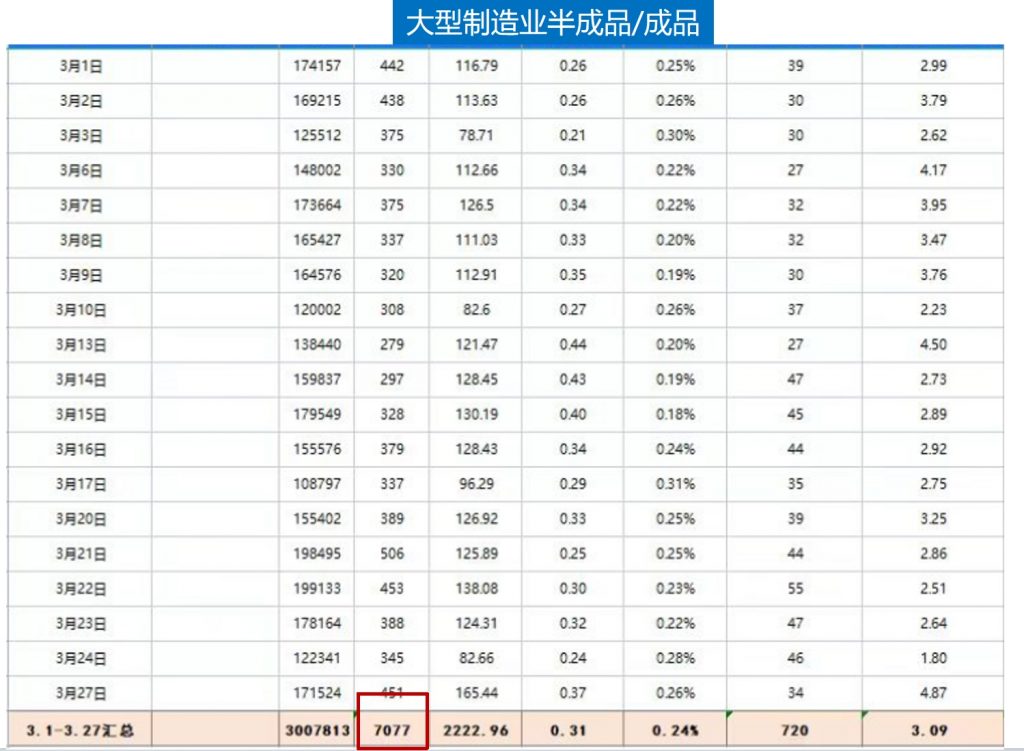Screen dimensions: 1024x751
Task: Select the date cell 3月23日
Action: [81, 624]
